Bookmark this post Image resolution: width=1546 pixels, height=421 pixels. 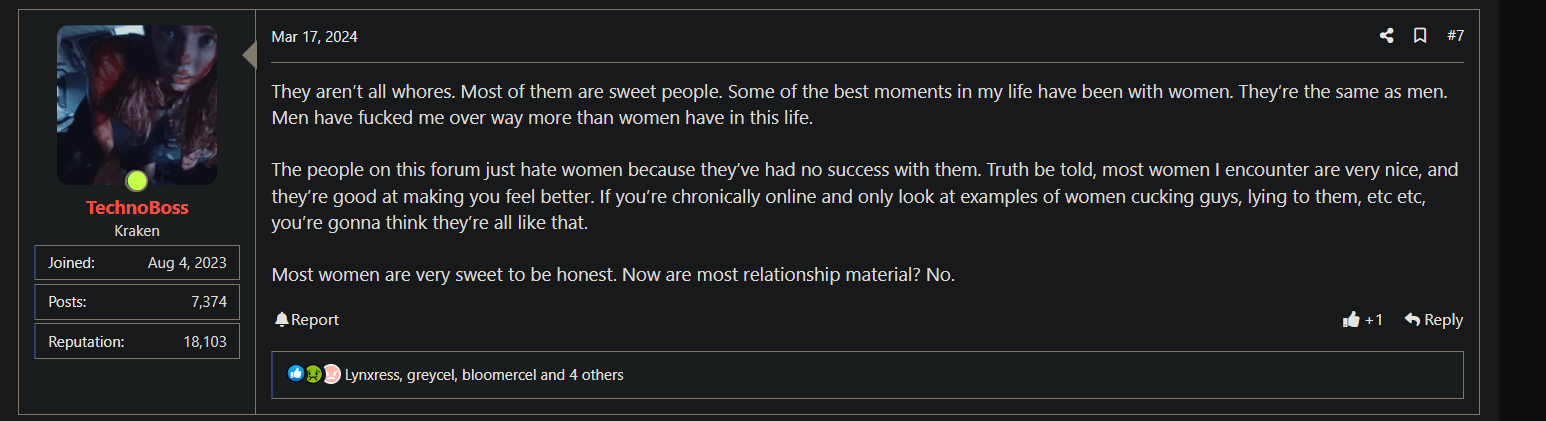(1419, 36)
